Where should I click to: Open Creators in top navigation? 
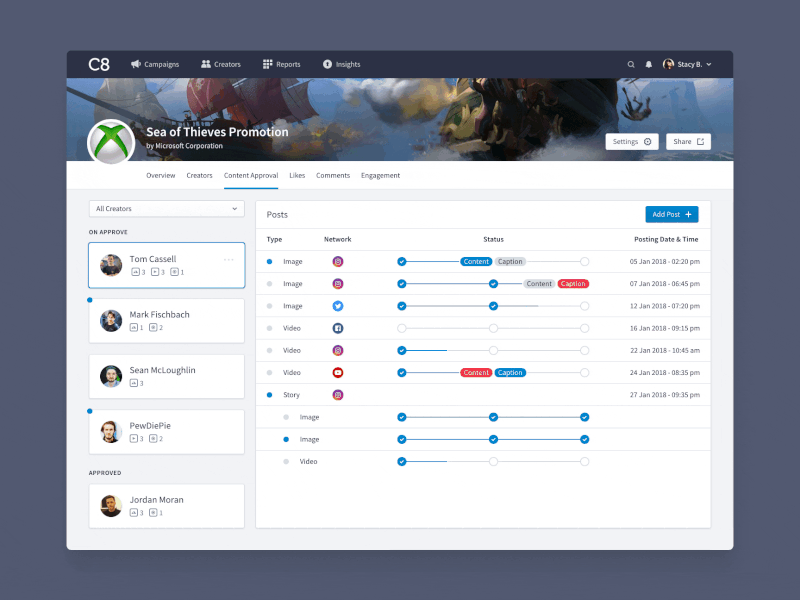coord(221,64)
